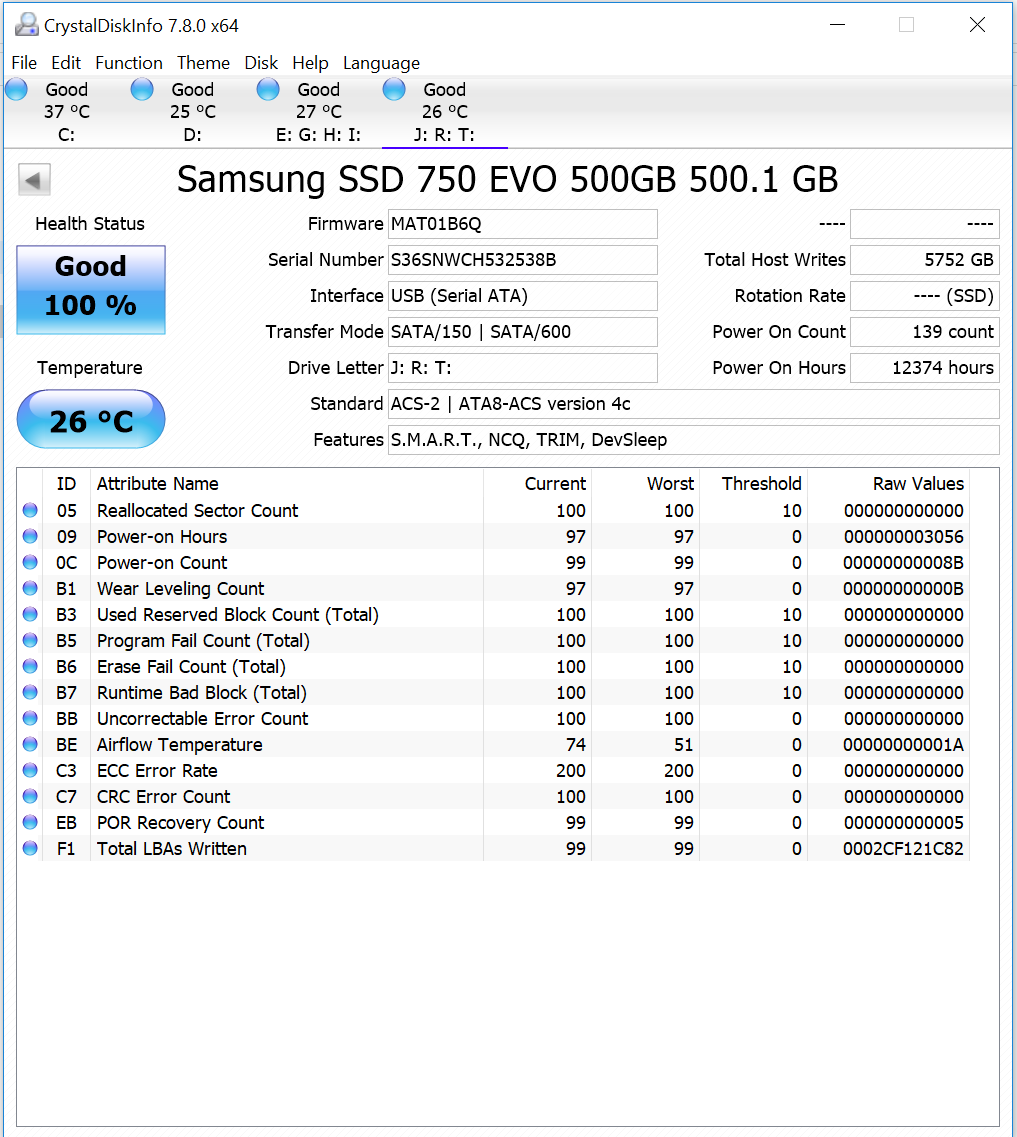Click the Good 100 % health status button
This screenshot has width=1017, height=1137.
[x=91, y=289]
